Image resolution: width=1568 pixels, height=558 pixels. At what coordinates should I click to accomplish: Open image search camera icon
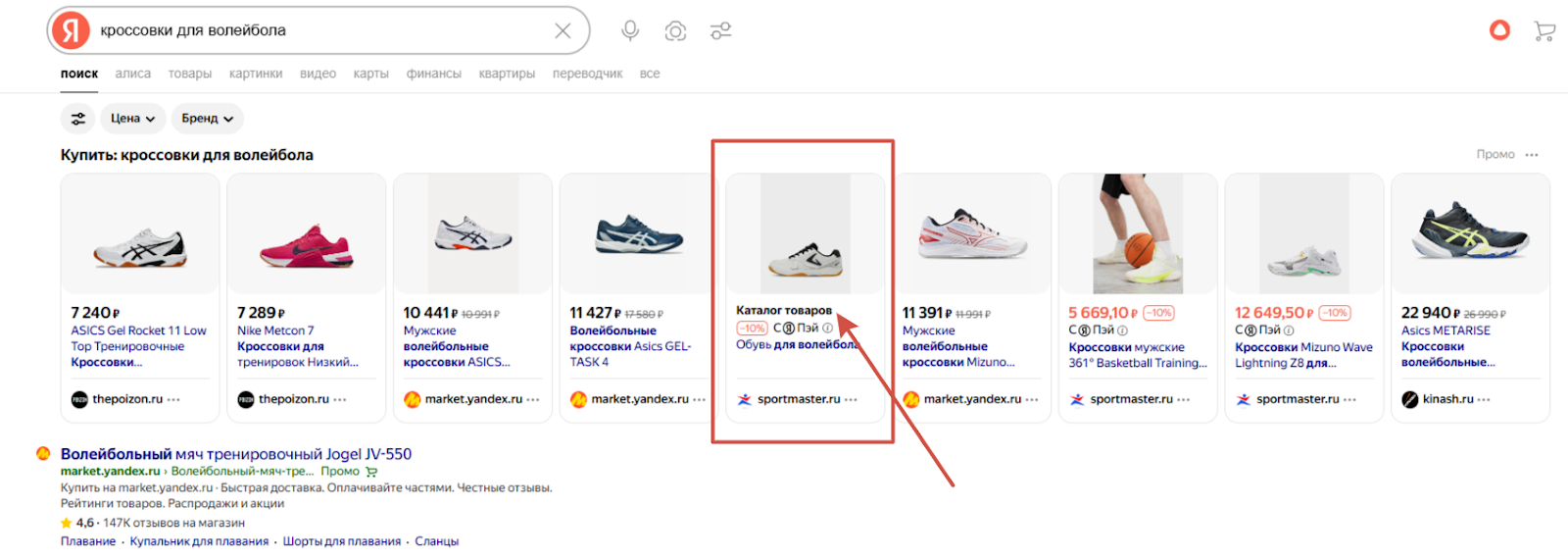(x=675, y=31)
